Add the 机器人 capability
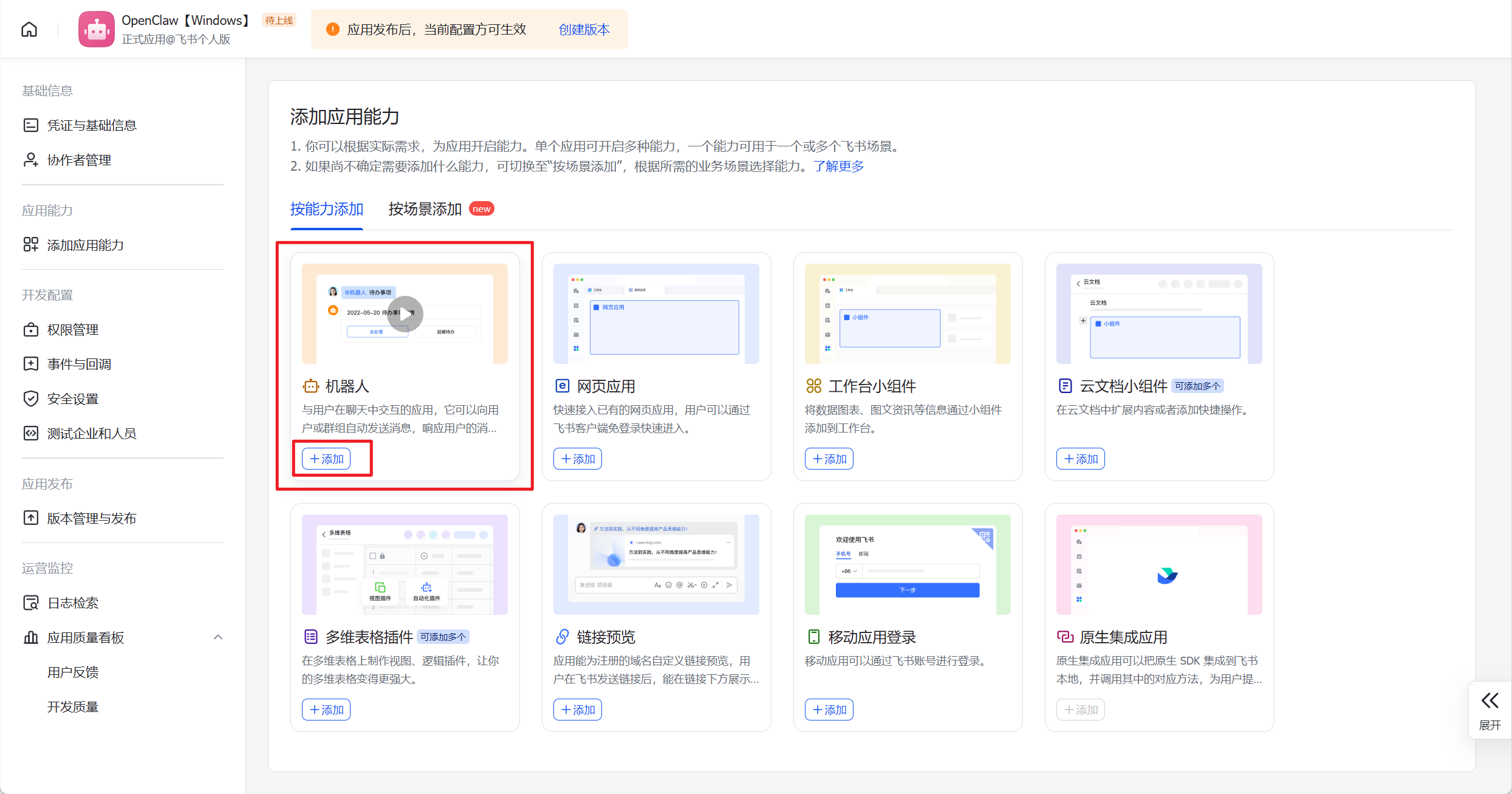1512x794 pixels. pos(326,459)
